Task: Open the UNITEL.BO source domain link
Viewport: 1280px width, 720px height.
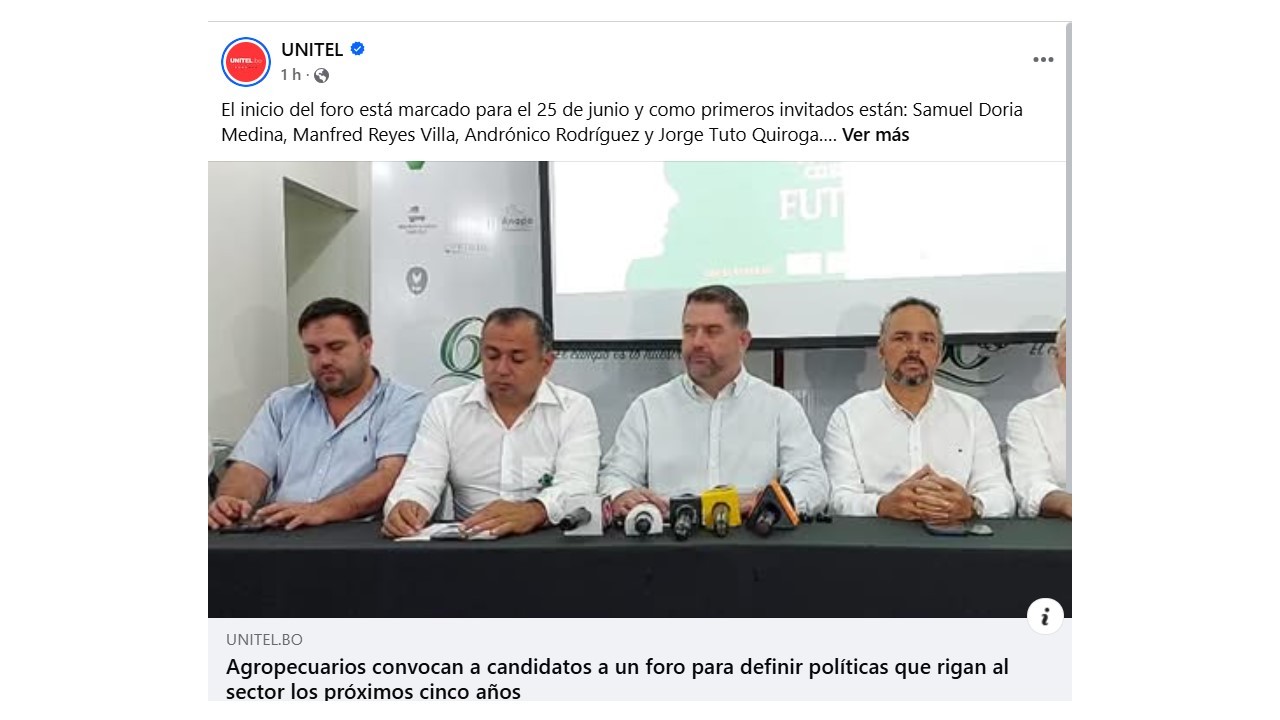Action: (264, 640)
